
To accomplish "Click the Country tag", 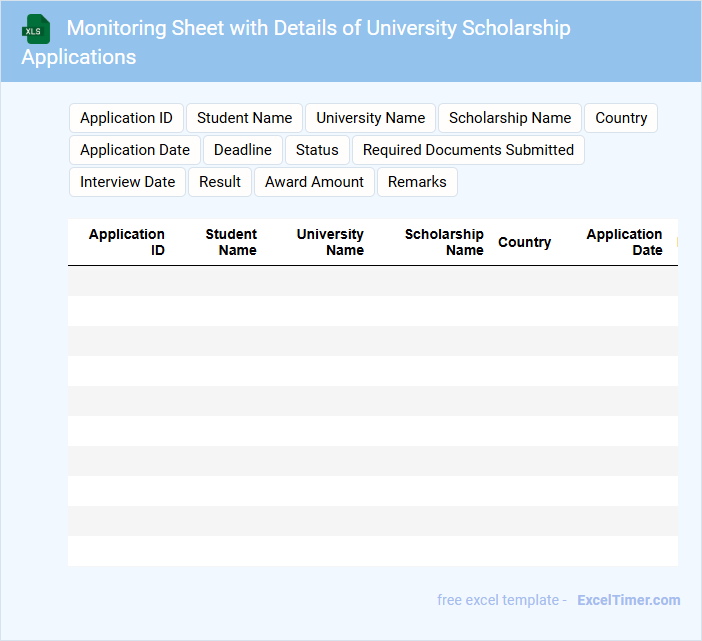I will [x=620, y=118].
